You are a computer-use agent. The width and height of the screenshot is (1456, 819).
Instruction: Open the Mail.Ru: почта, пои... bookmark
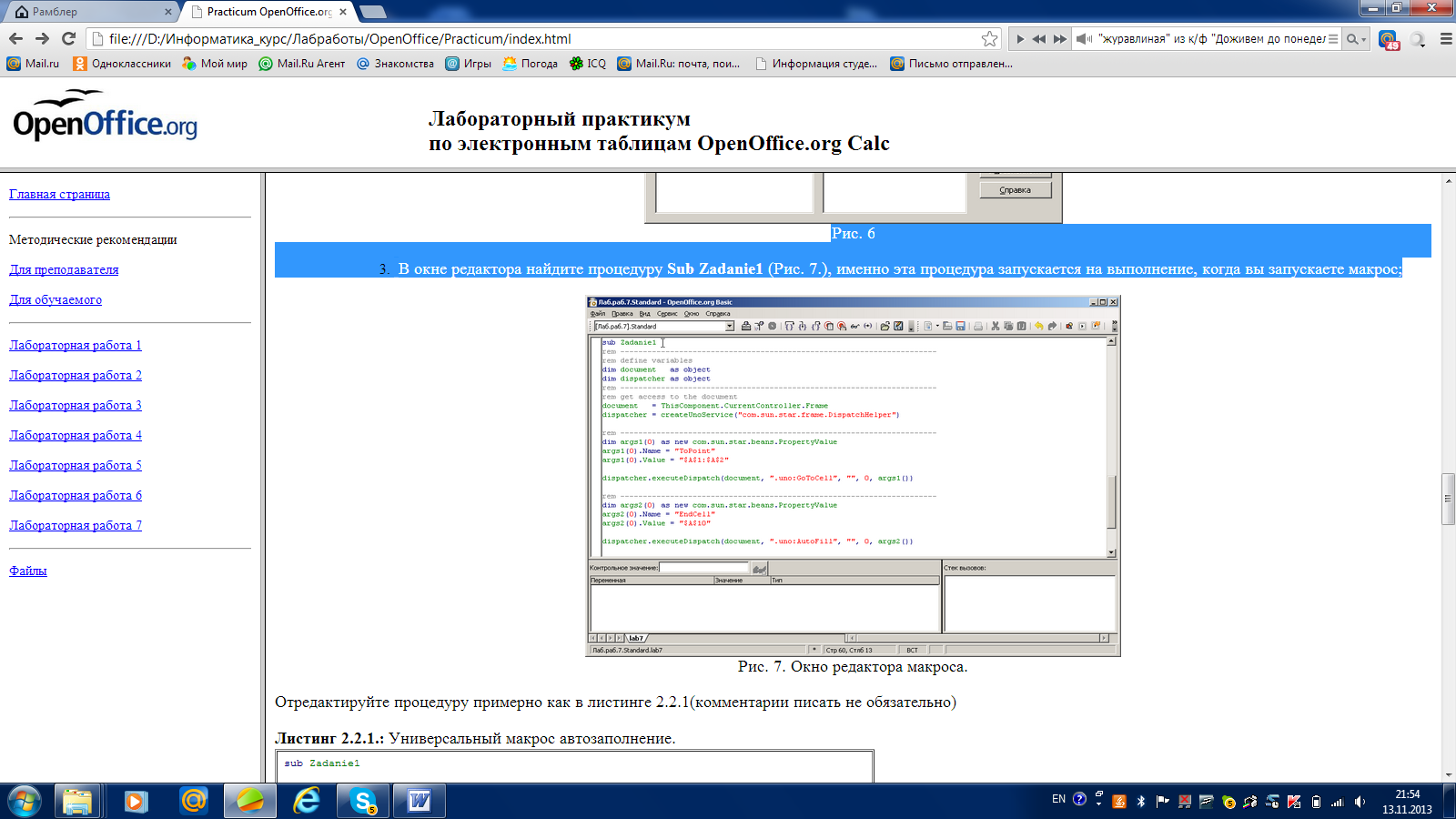(x=678, y=64)
